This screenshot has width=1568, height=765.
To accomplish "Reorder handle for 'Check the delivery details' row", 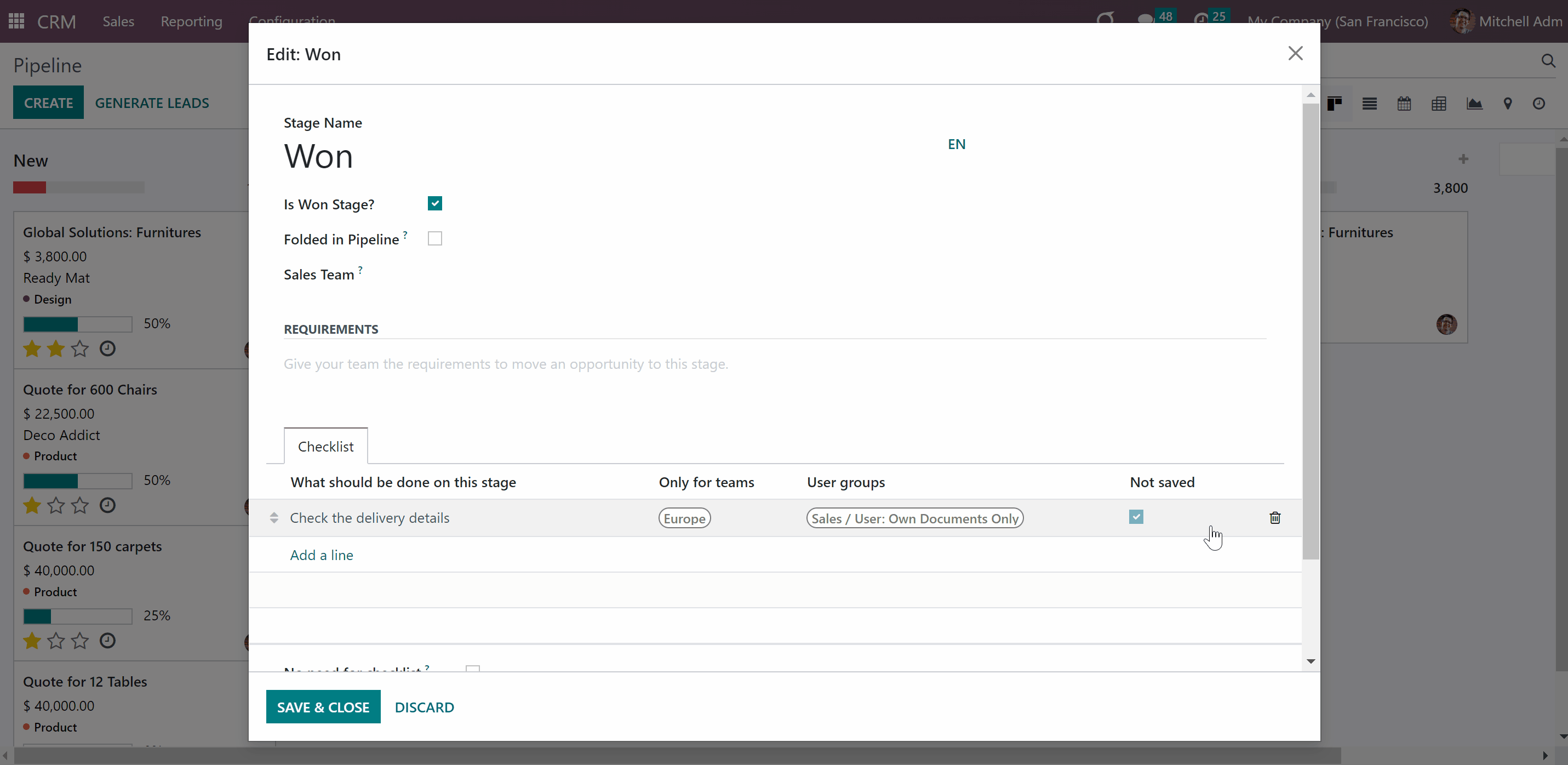I will click(274, 518).
